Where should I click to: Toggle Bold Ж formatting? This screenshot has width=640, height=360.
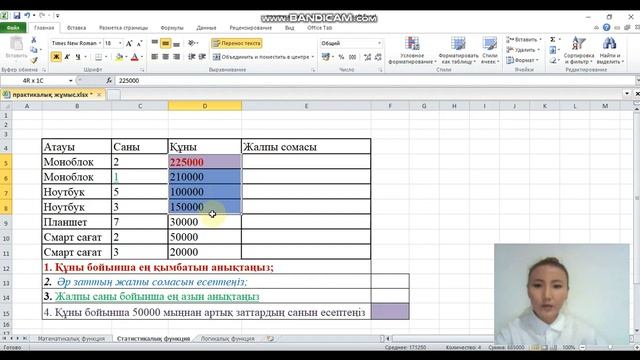[x=56, y=57]
